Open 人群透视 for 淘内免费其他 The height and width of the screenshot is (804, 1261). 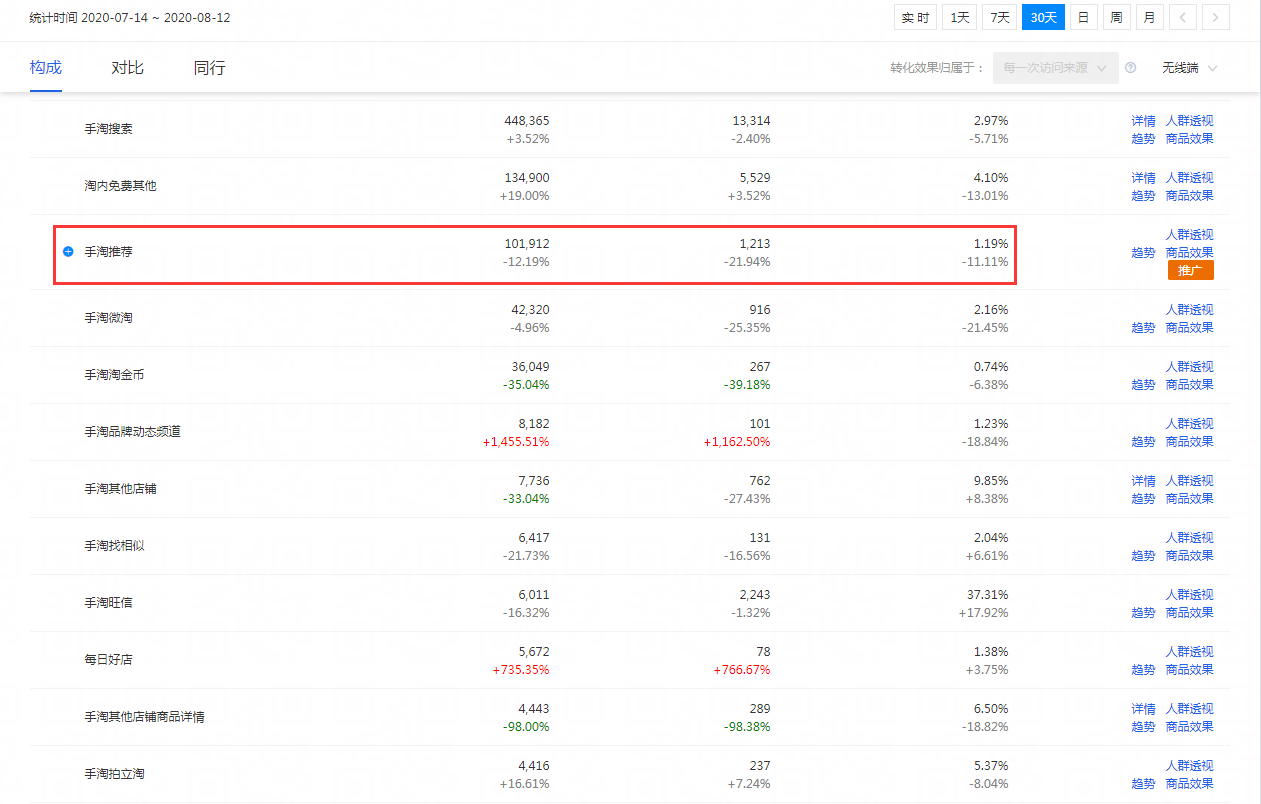click(x=1189, y=178)
